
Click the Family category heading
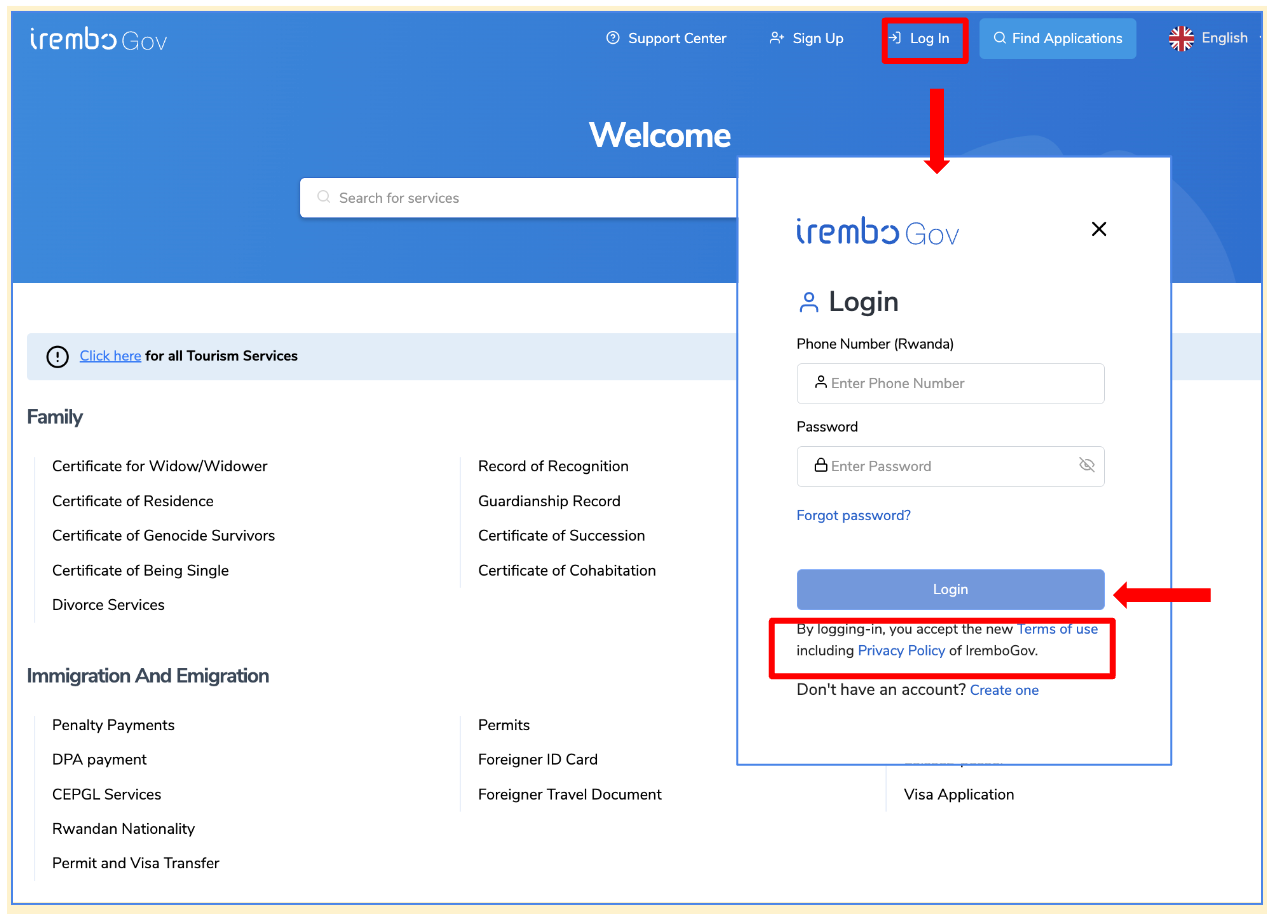click(x=55, y=417)
